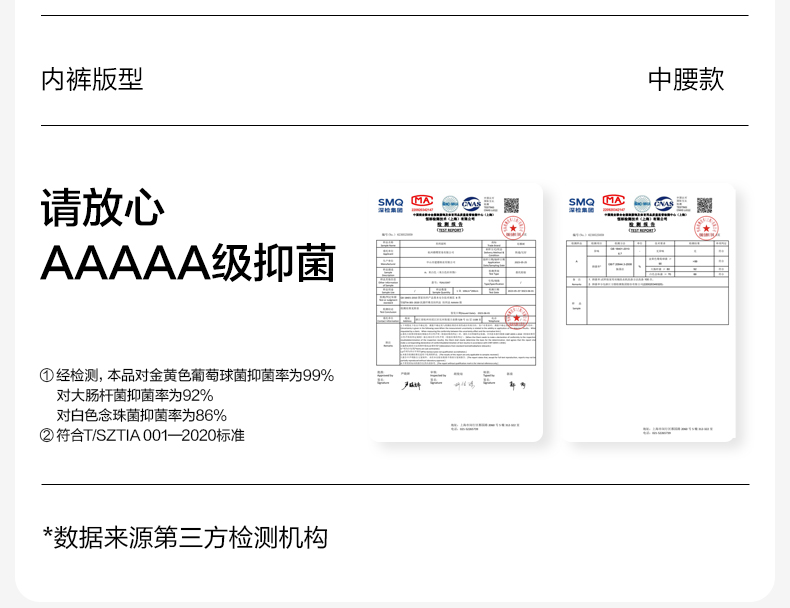Click the *数据来源第三方检测机构 footnote
Viewport: 790px width, 608px height.
click(185, 537)
